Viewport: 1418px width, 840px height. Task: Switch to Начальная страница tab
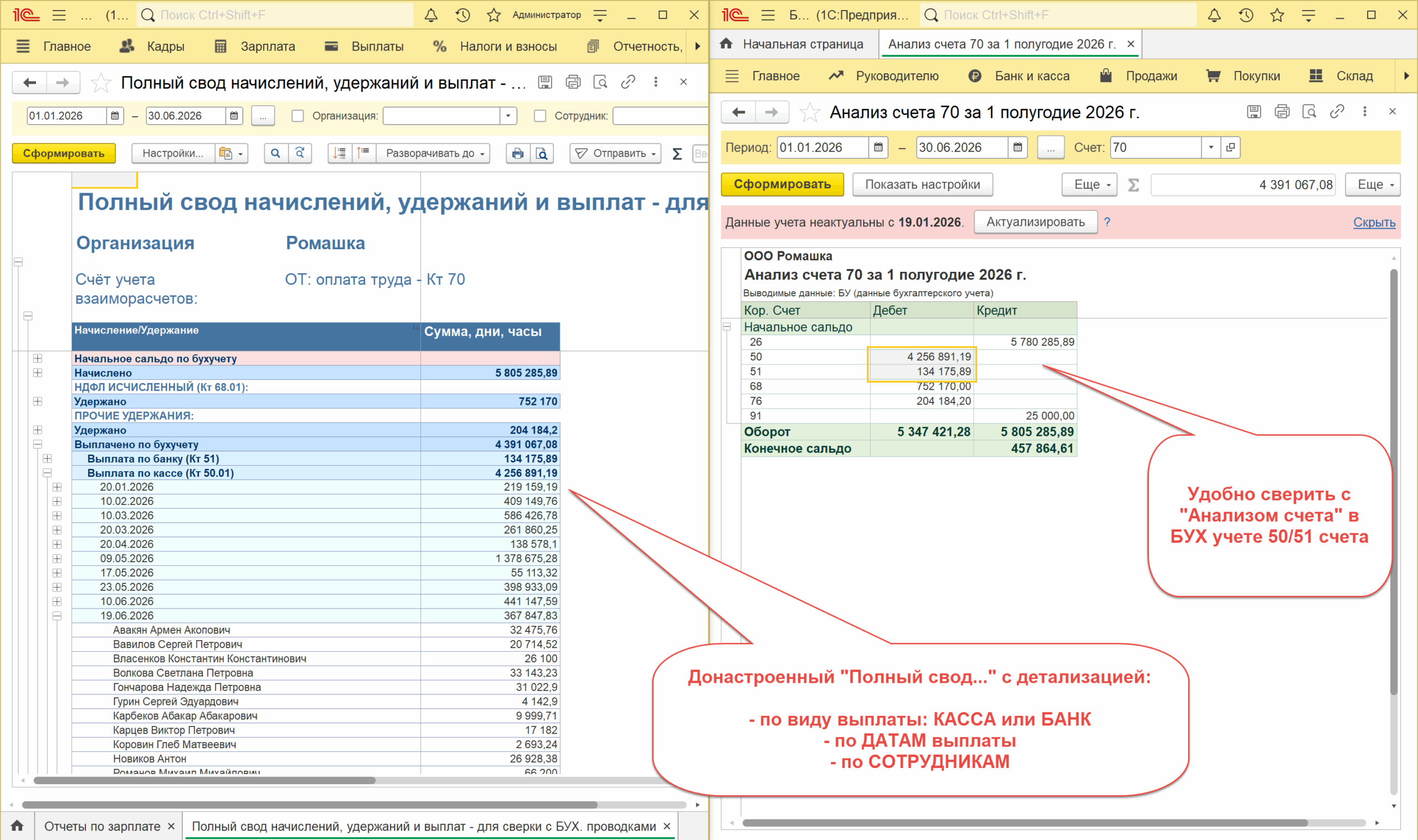793,44
